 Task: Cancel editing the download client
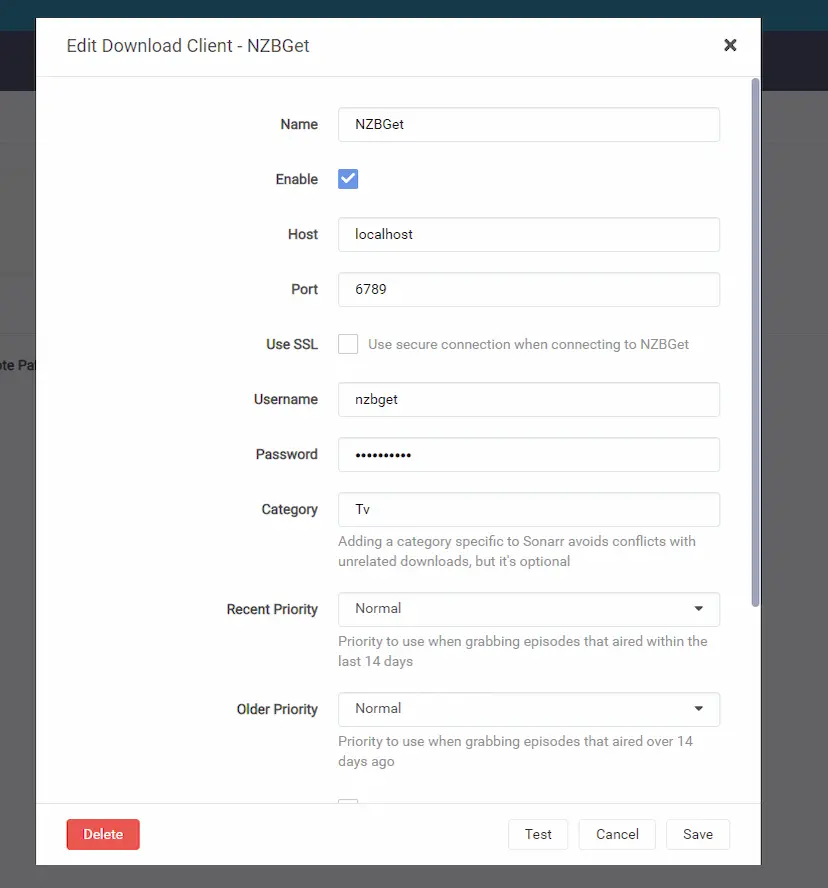click(617, 834)
